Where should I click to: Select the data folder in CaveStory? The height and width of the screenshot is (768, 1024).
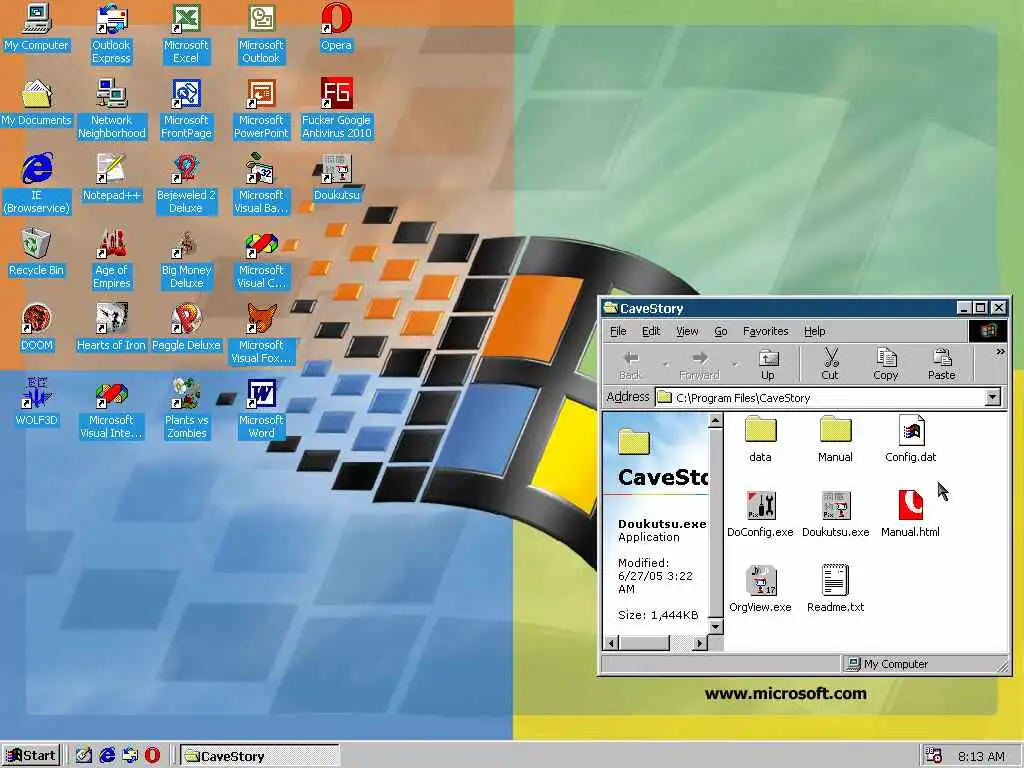point(760,440)
